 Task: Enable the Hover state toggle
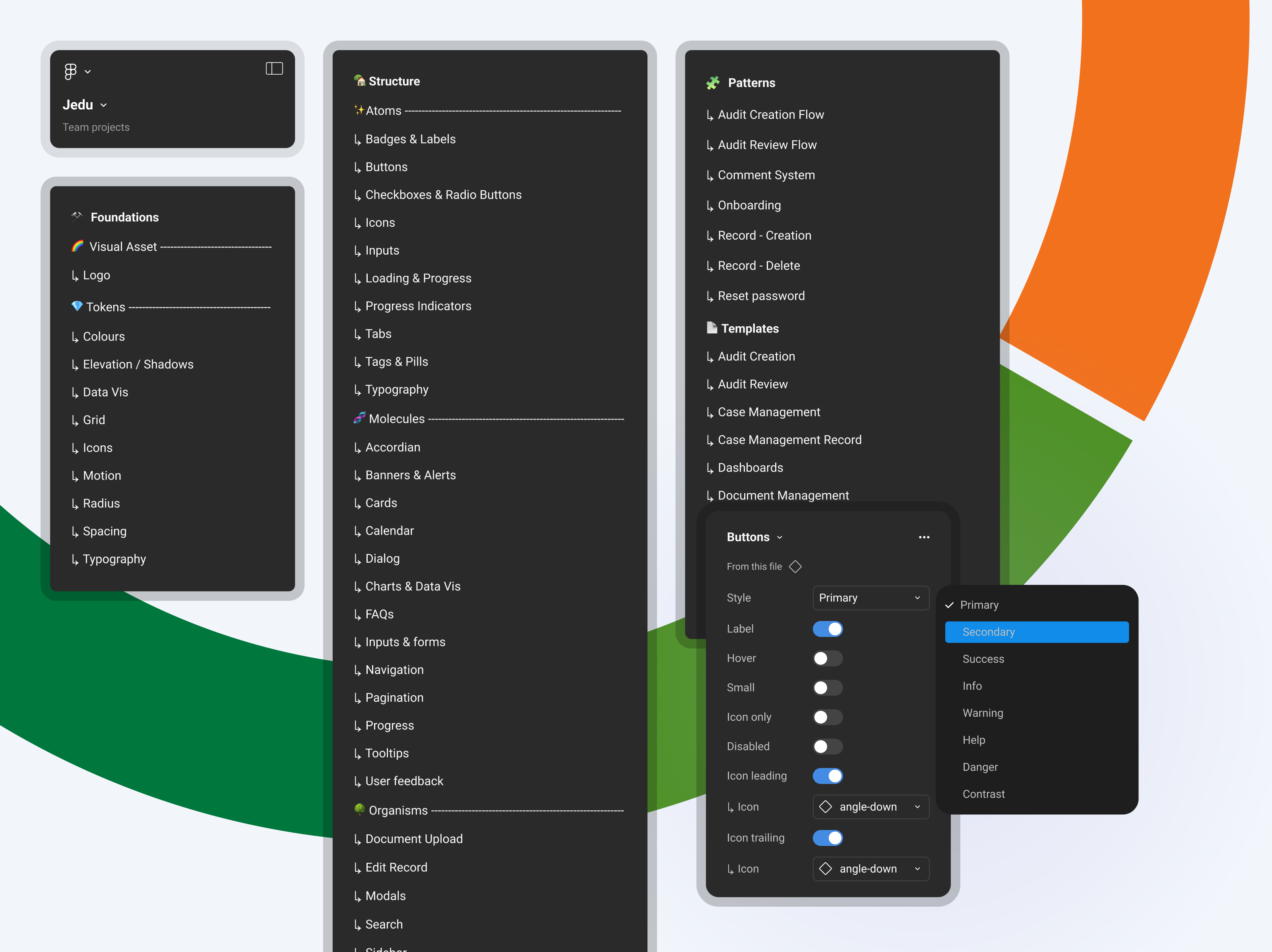pos(828,658)
